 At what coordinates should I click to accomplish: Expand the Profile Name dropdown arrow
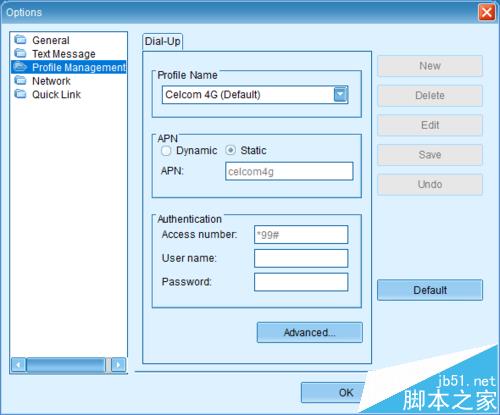tap(340, 95)
